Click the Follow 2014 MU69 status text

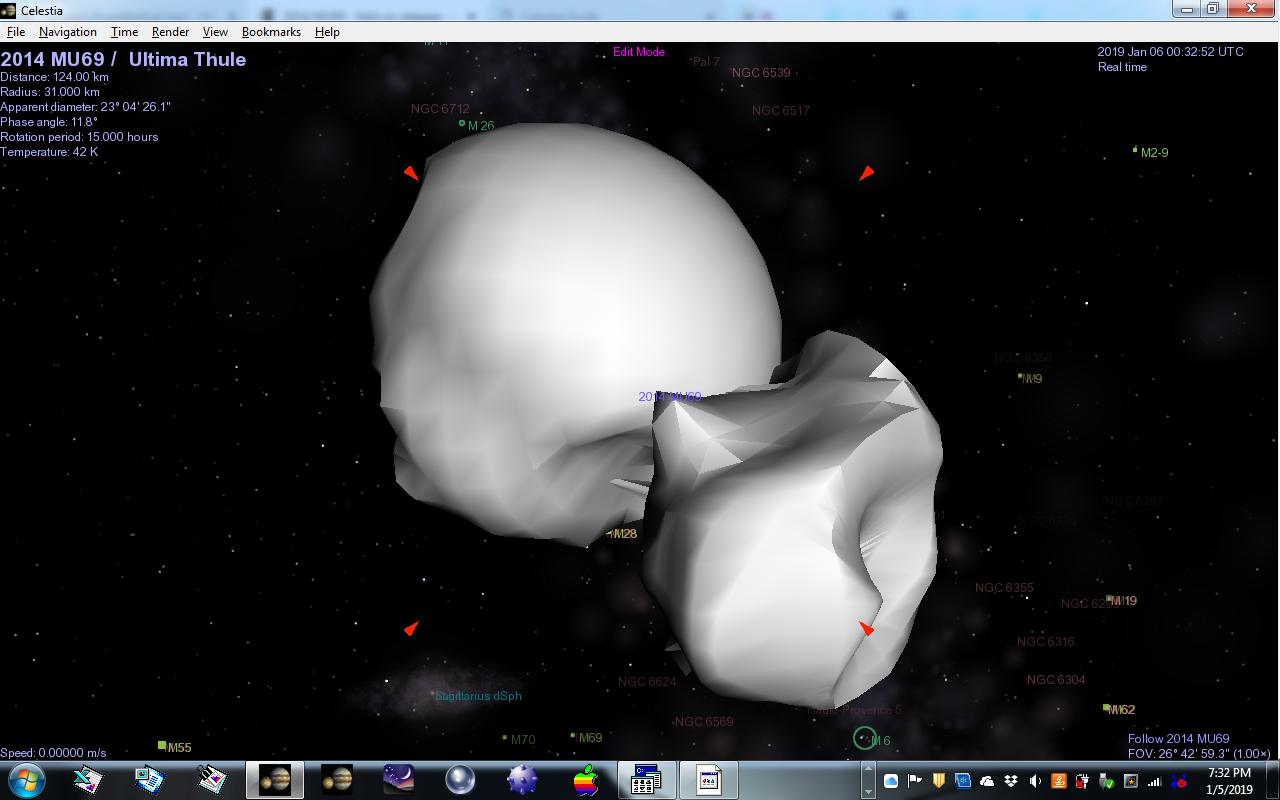click(1179, 739)
